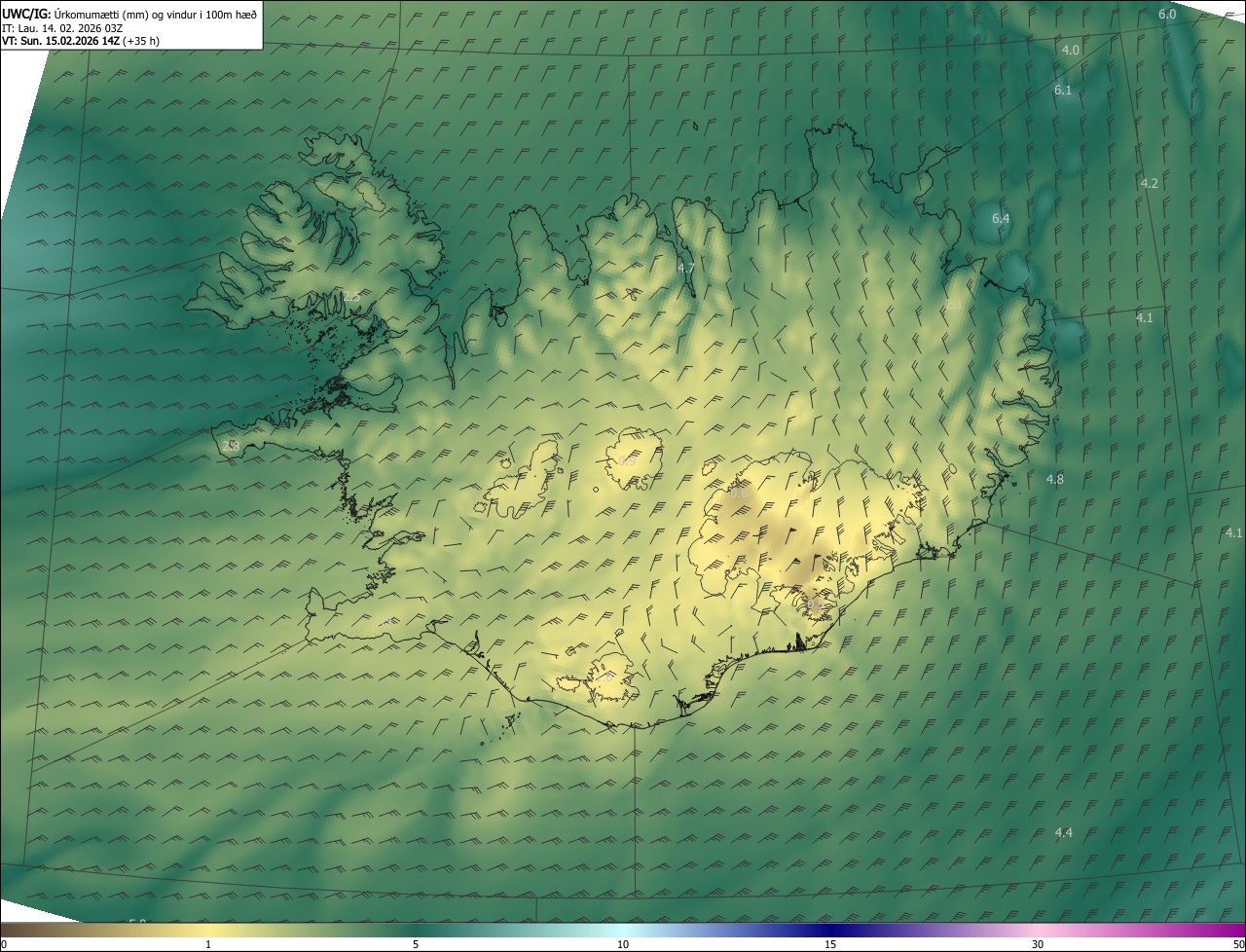Click the colorbar tick label 10
Image resolution: width=1246 pixels, height=952 pixels.
click(x=623, y=944)
